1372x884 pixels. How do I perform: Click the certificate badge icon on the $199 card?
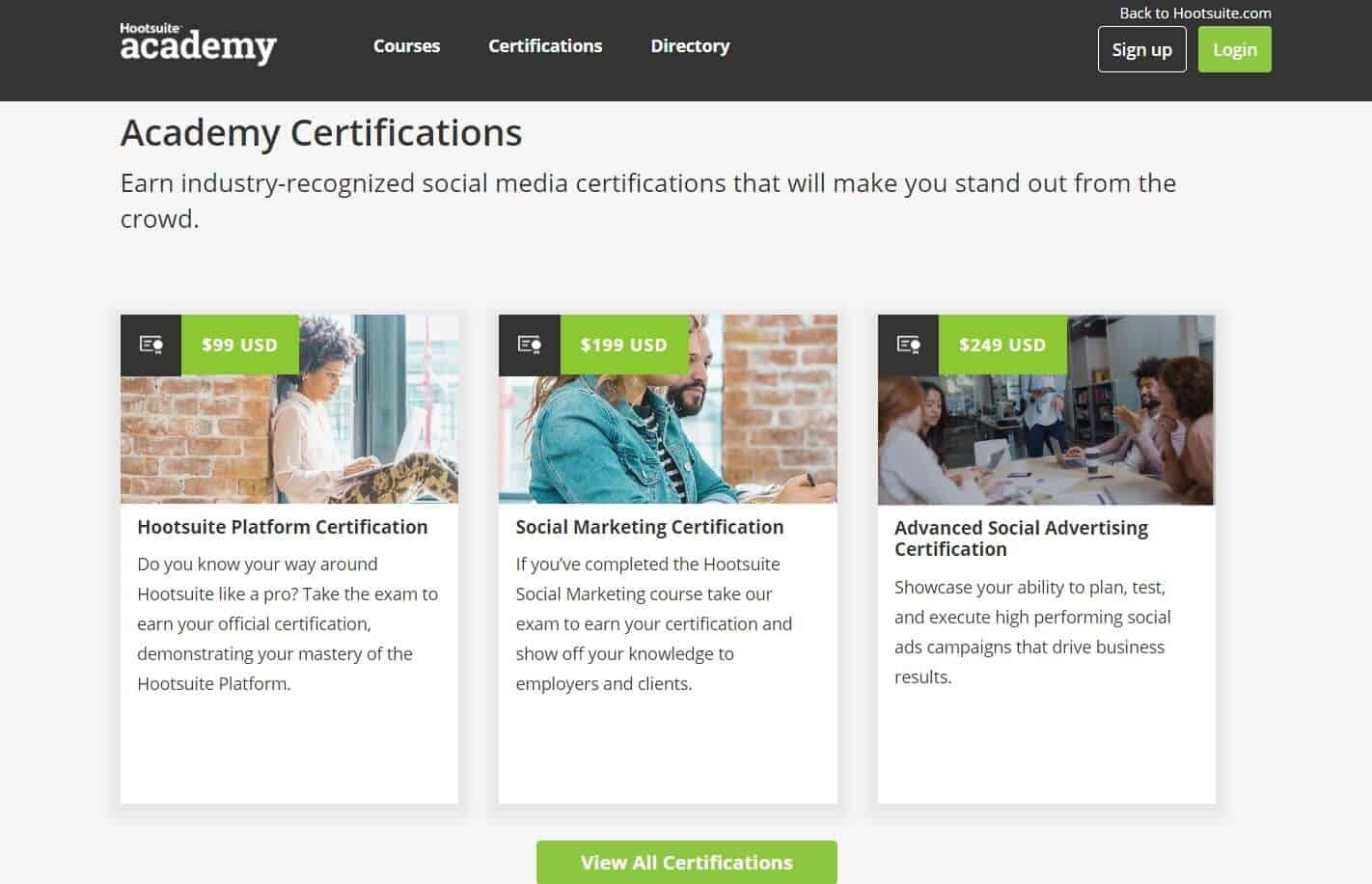tap(529, 345)
